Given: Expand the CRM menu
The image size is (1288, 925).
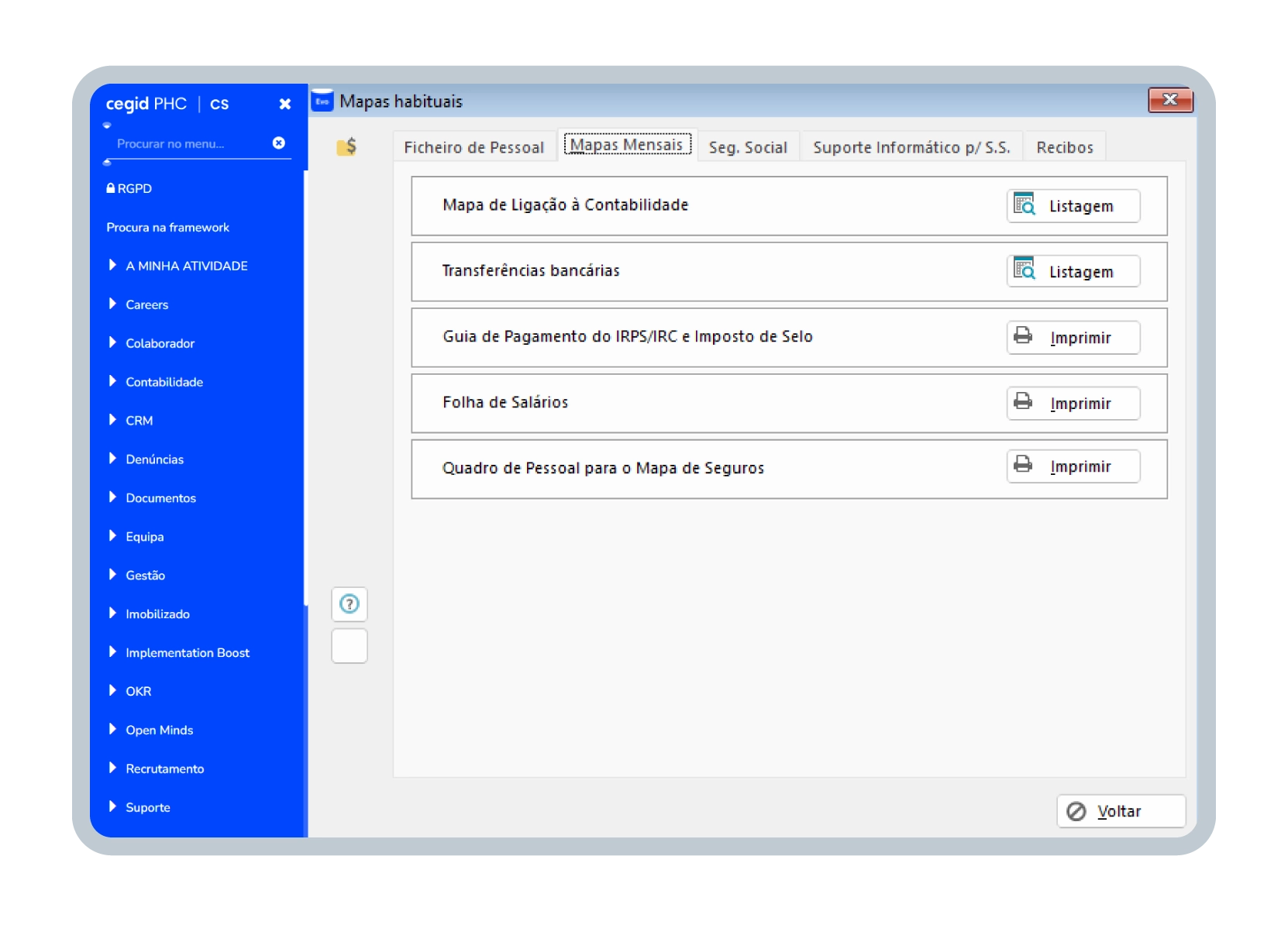Looking at the screenshot, I should click(131, 421).
